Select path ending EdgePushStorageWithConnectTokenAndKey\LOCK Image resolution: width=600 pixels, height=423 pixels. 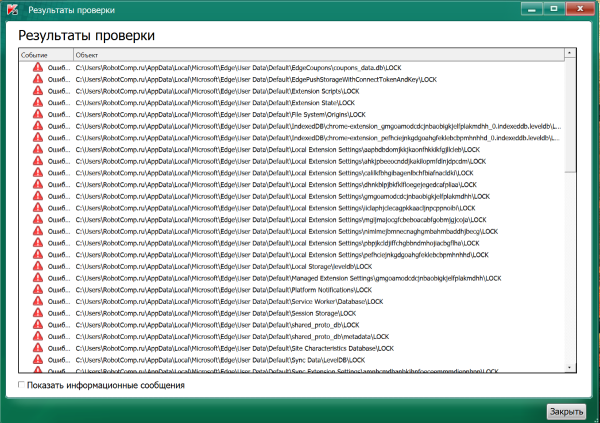(x=256, y=79)
